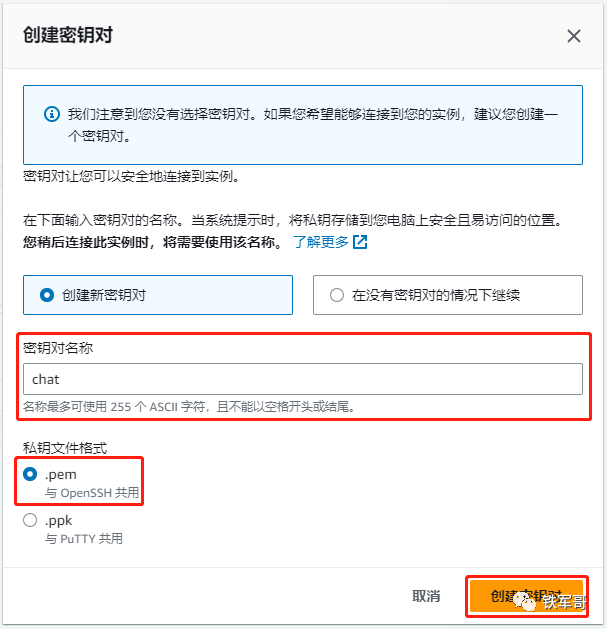607x629 pixels.
Task: Click the blue notice message about 没有选择密钥对
Action: pos(313,125)
